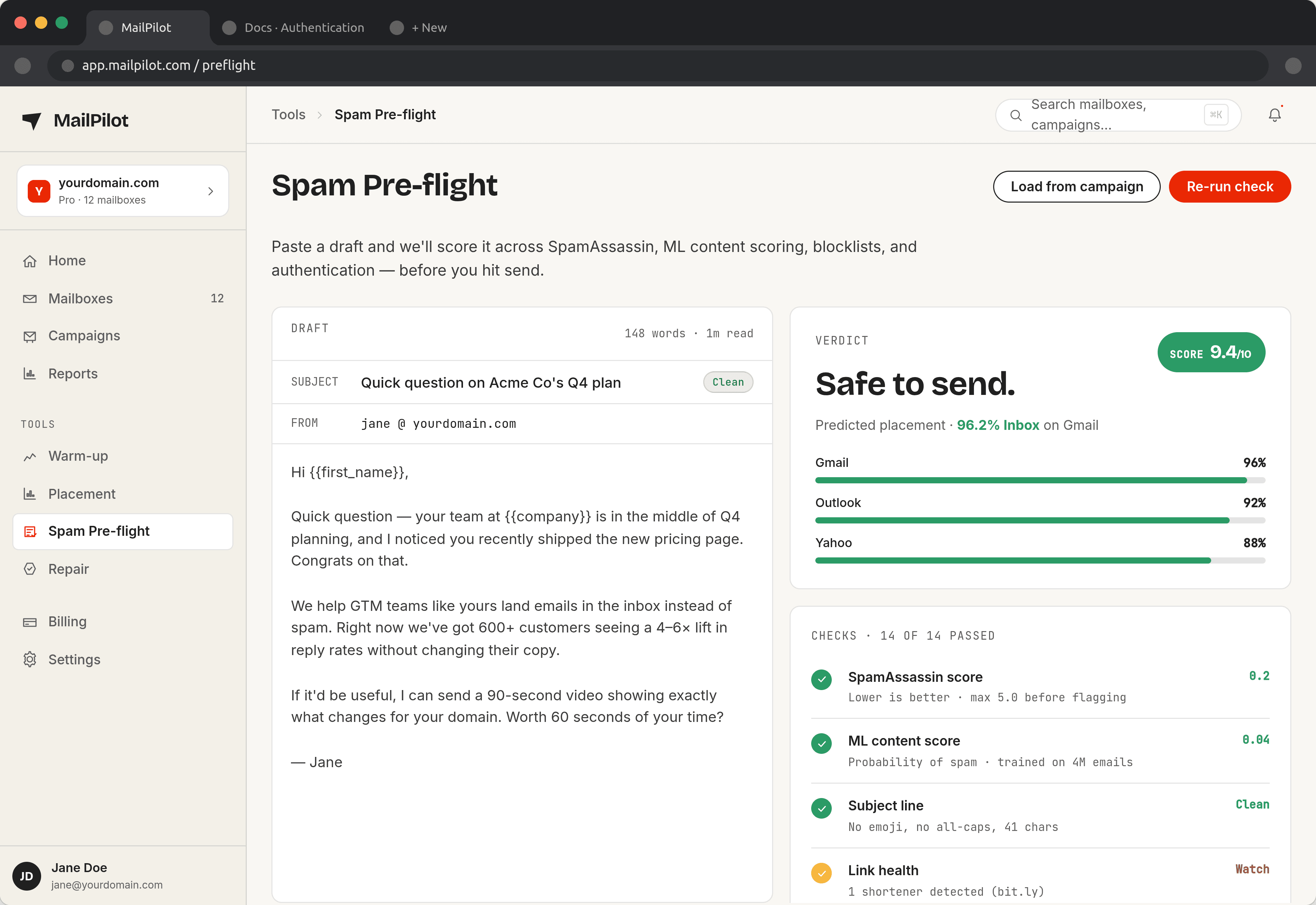
Task: Click the green check beside SpamAssassin score
Action: 821,679
